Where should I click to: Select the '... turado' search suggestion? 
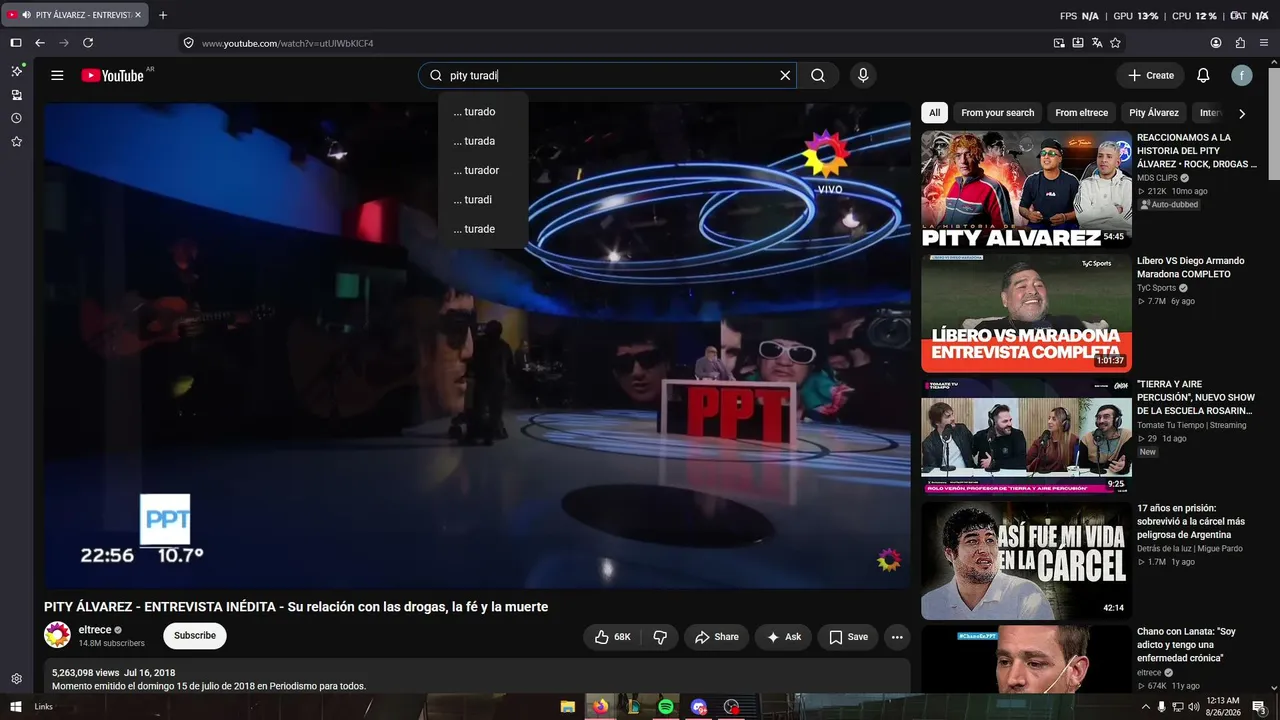(x=483, y=112)
